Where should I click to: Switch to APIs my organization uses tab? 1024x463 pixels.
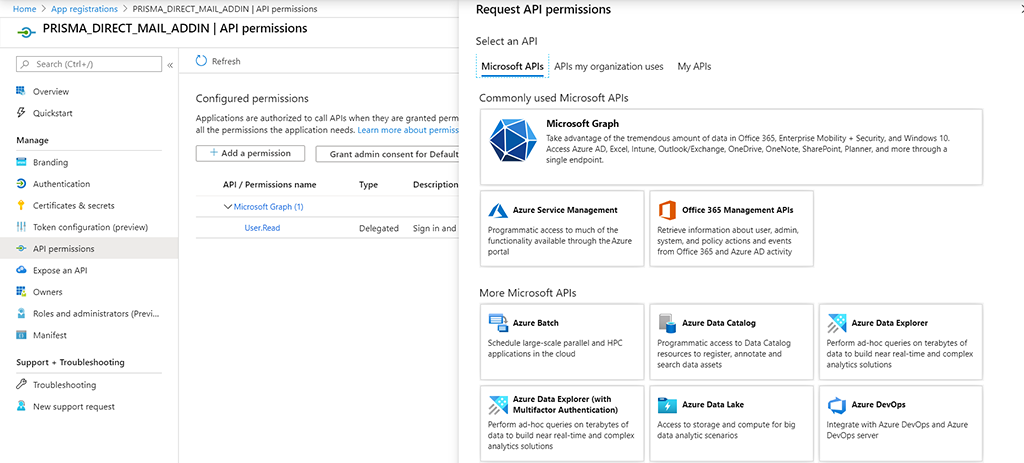pyautogui.click(x=608, y=67)
